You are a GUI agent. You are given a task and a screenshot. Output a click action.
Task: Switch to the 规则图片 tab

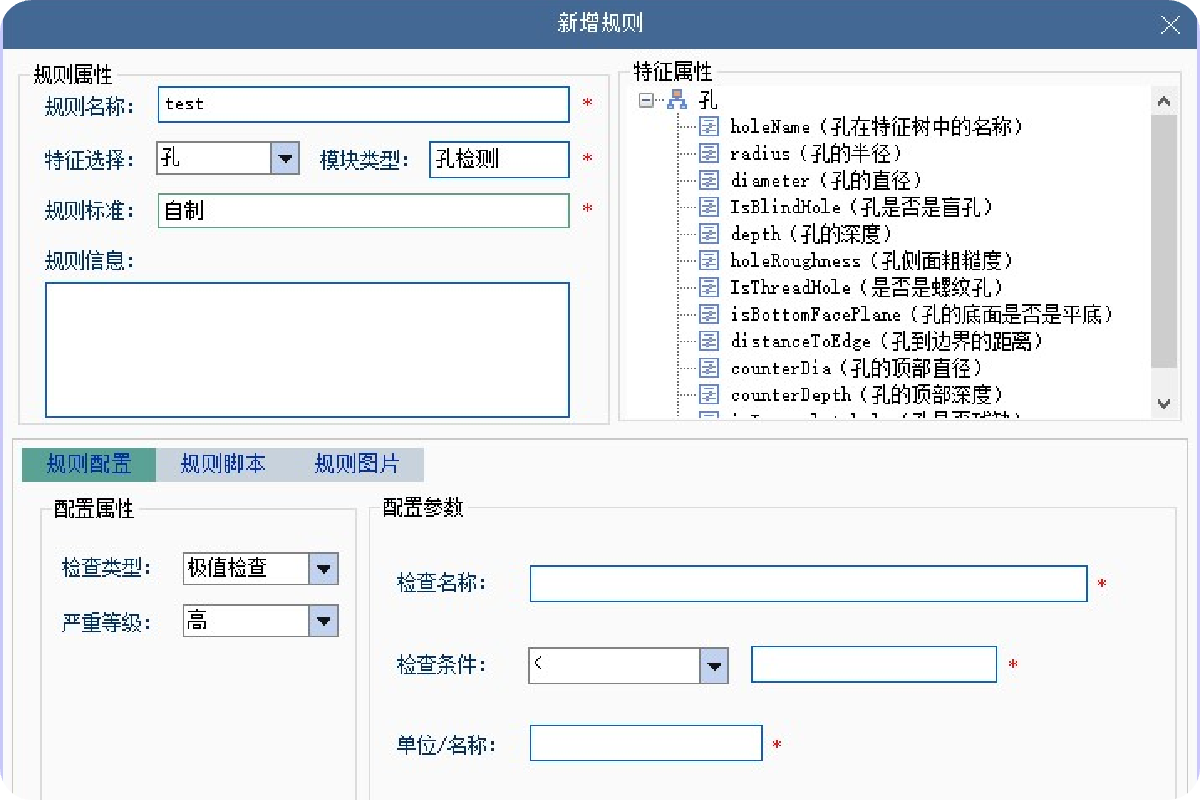pyautogui.click(x=357, y=464)
